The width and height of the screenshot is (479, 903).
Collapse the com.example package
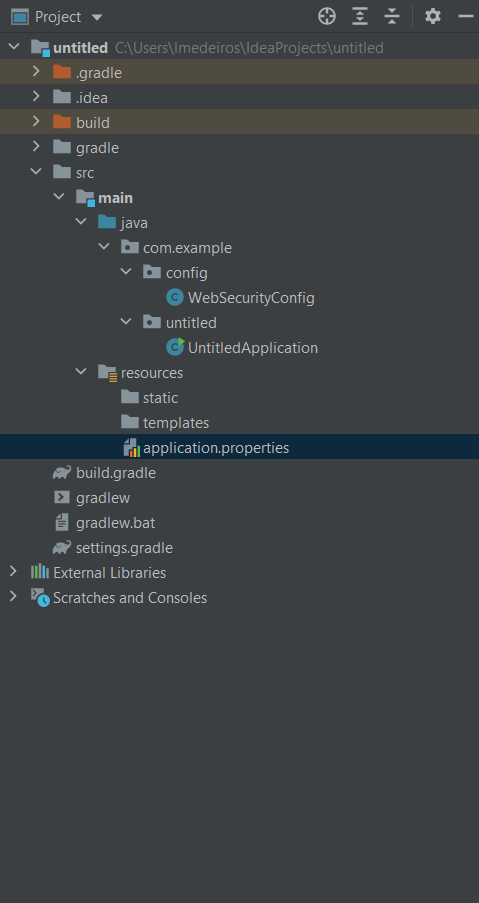[x=104, y=247]
